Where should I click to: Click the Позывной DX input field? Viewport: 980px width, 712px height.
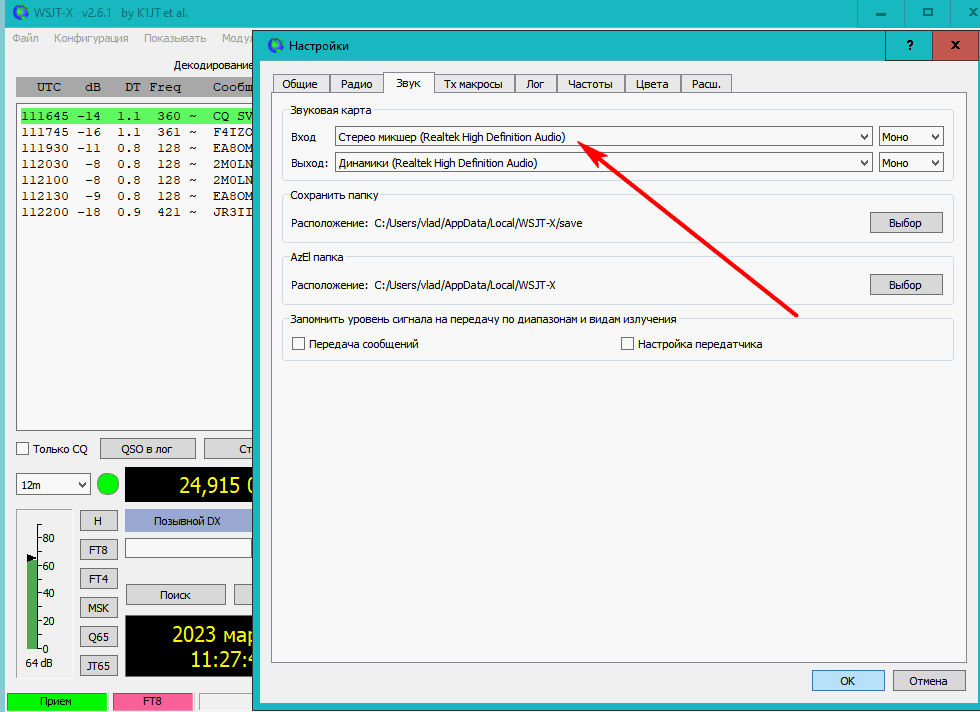(188, 548)
